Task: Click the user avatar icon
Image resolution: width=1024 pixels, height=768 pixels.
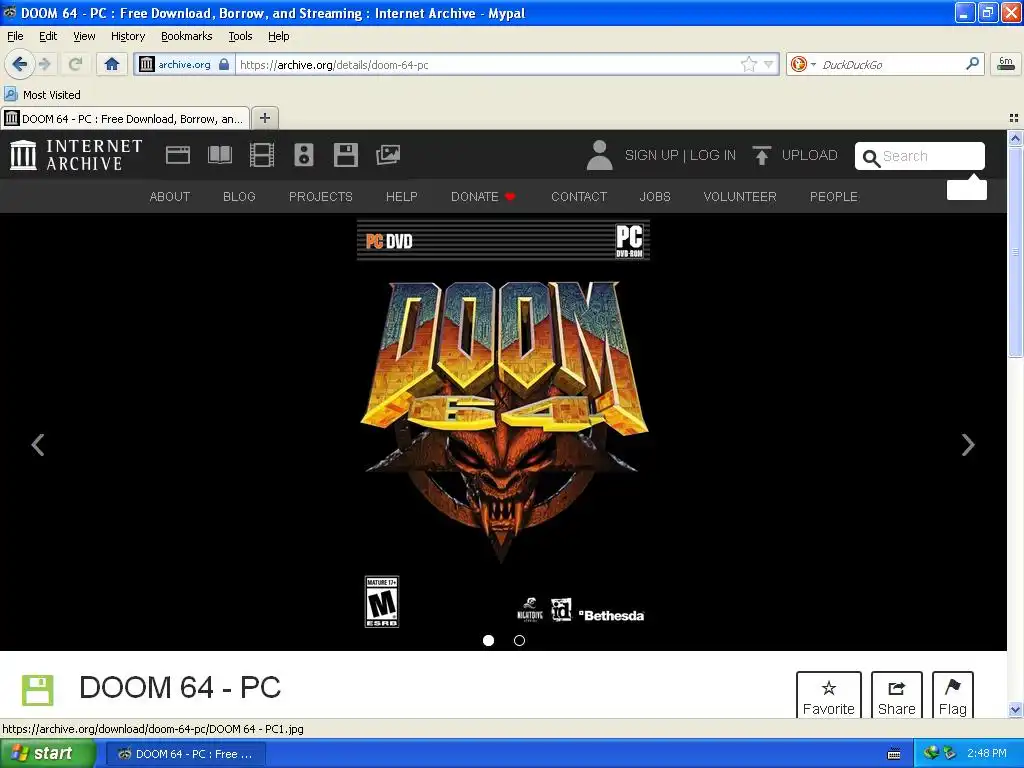Action: 600,155
